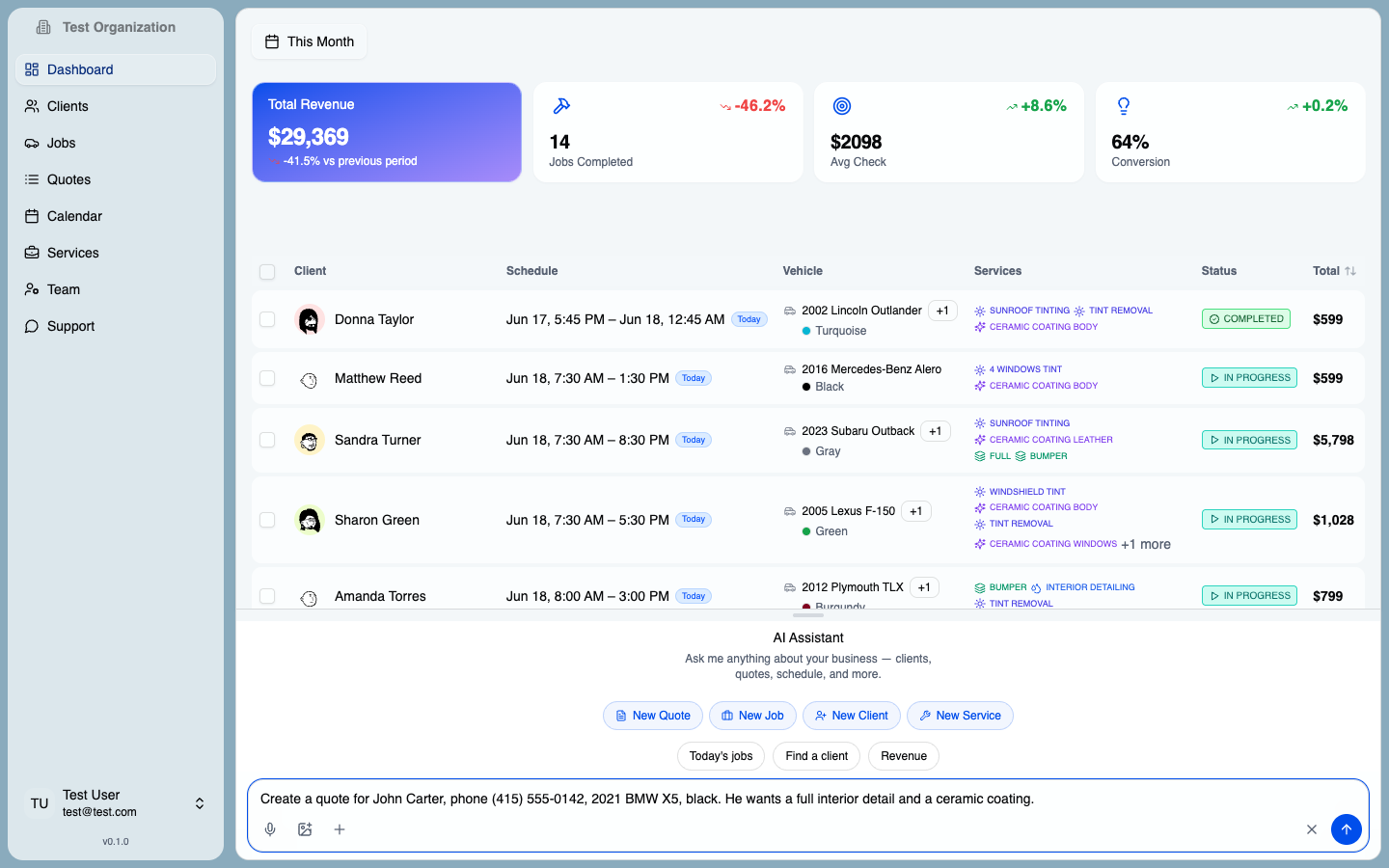
Task: Click the 4 WINDOWS TINT service tag
Action: pyautogui.click(x=1019, y=369)
